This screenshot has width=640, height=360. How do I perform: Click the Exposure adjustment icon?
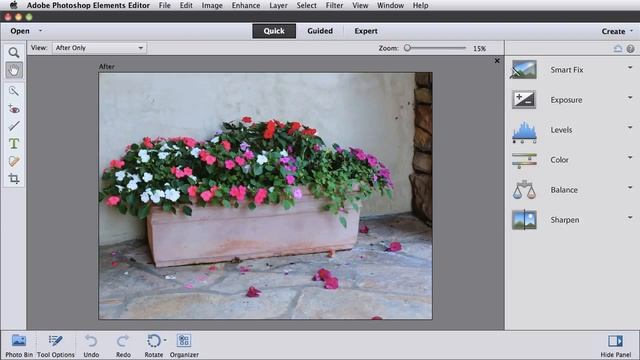pyautogui.click(x=524, y=100)
